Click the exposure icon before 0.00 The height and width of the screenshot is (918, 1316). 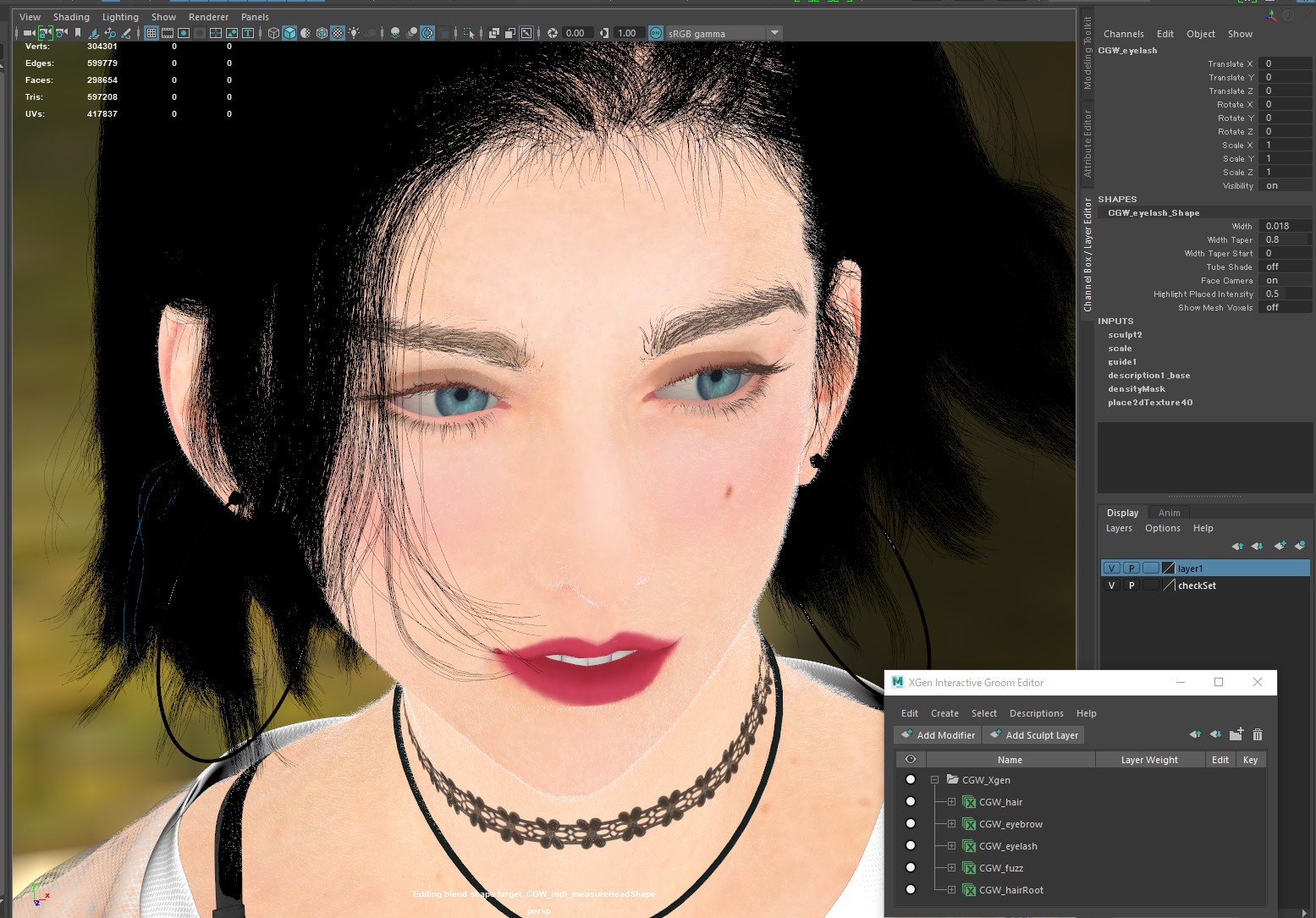(552, 33)
